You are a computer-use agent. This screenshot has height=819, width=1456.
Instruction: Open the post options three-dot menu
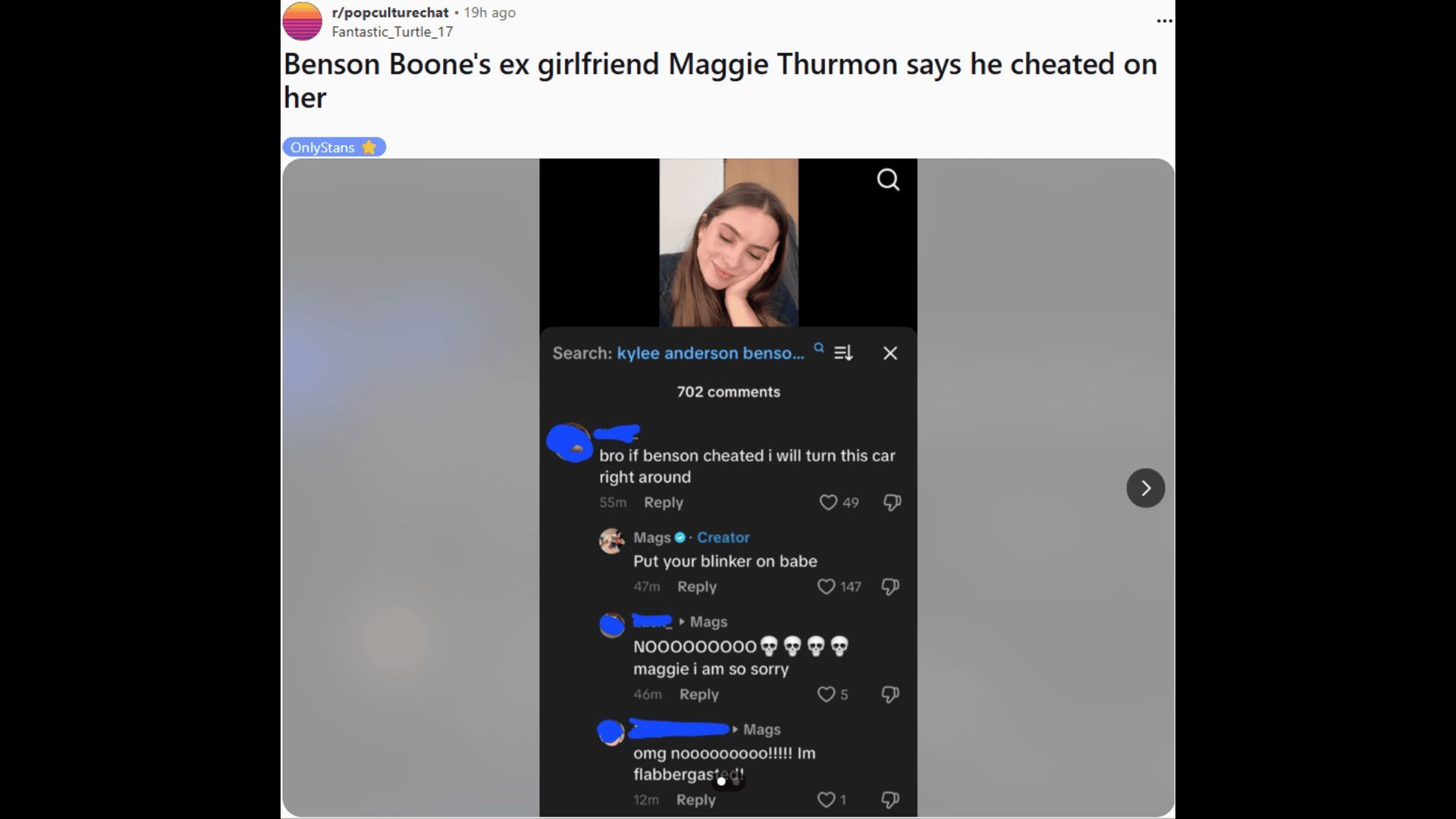click(x=1164, y=20)
